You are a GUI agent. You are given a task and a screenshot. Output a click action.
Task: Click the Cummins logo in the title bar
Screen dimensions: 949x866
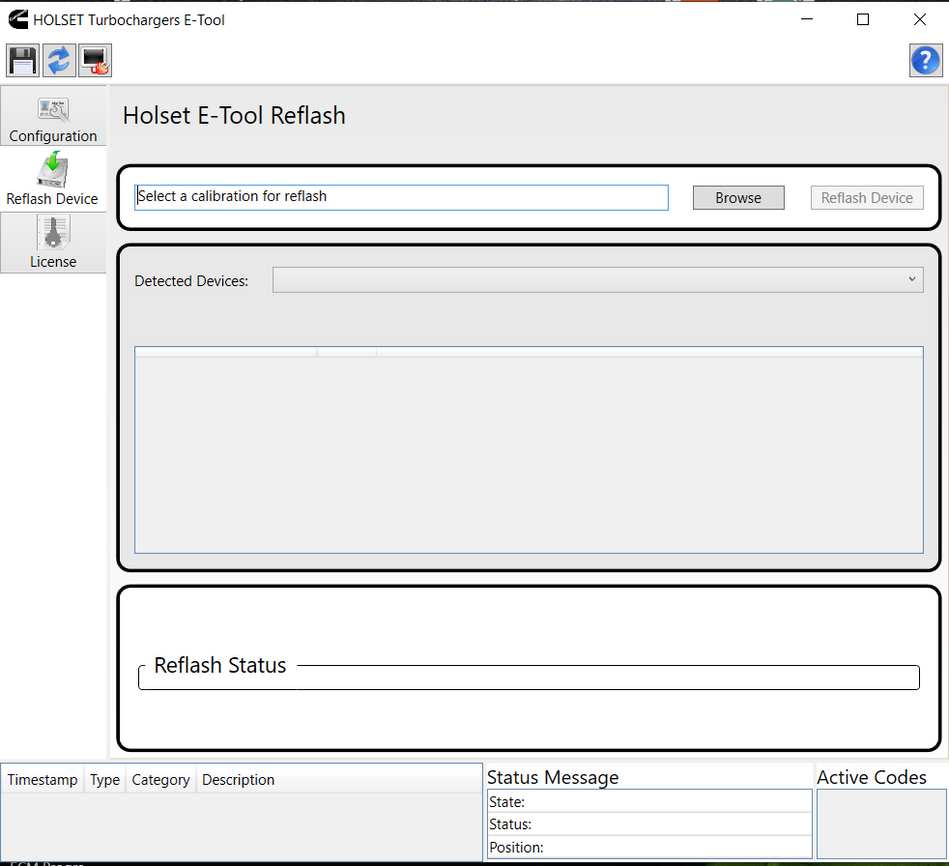tap(16, 19)
